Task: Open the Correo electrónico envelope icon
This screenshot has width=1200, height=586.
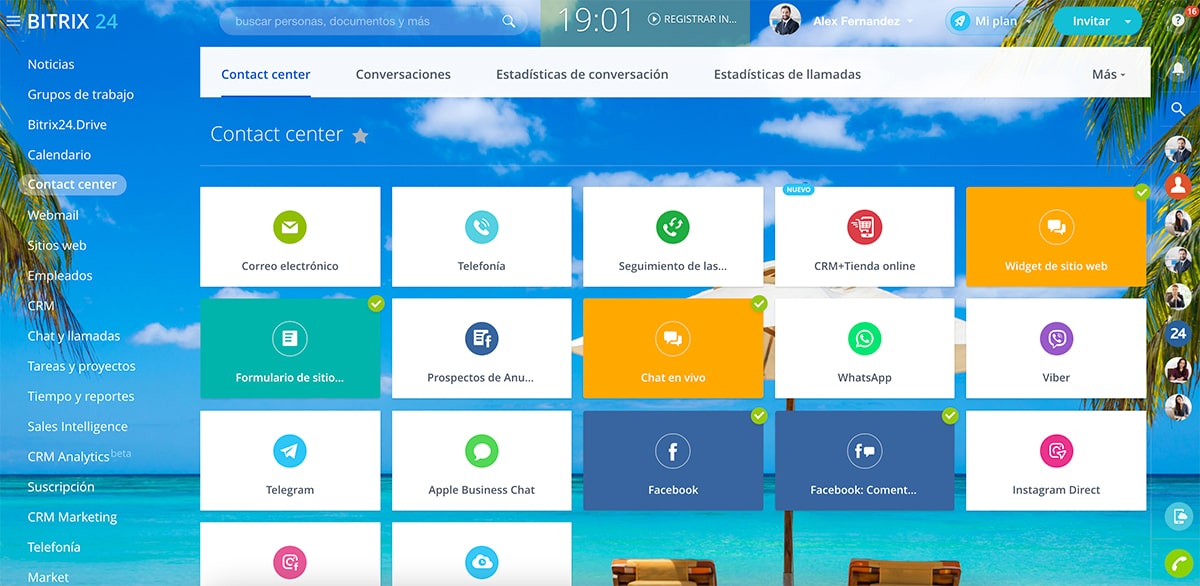Action: click(x=290, y=227)
